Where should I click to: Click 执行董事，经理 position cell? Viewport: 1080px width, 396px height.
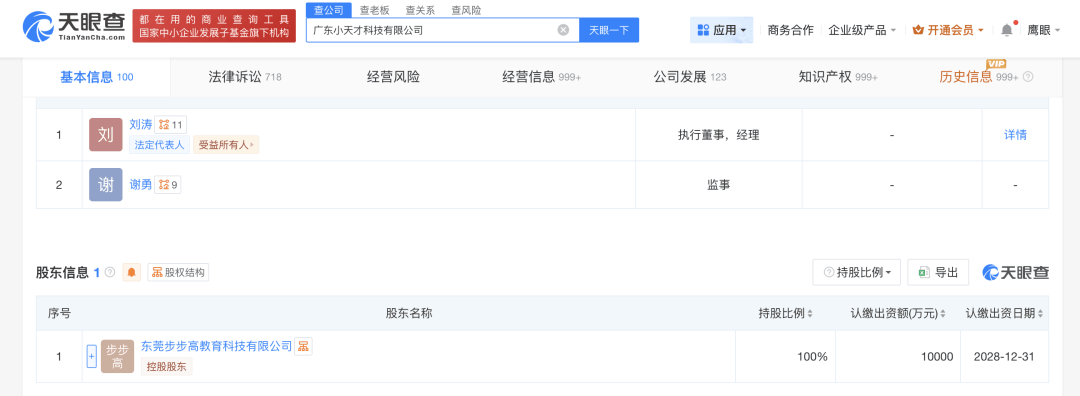coord(718,135)
